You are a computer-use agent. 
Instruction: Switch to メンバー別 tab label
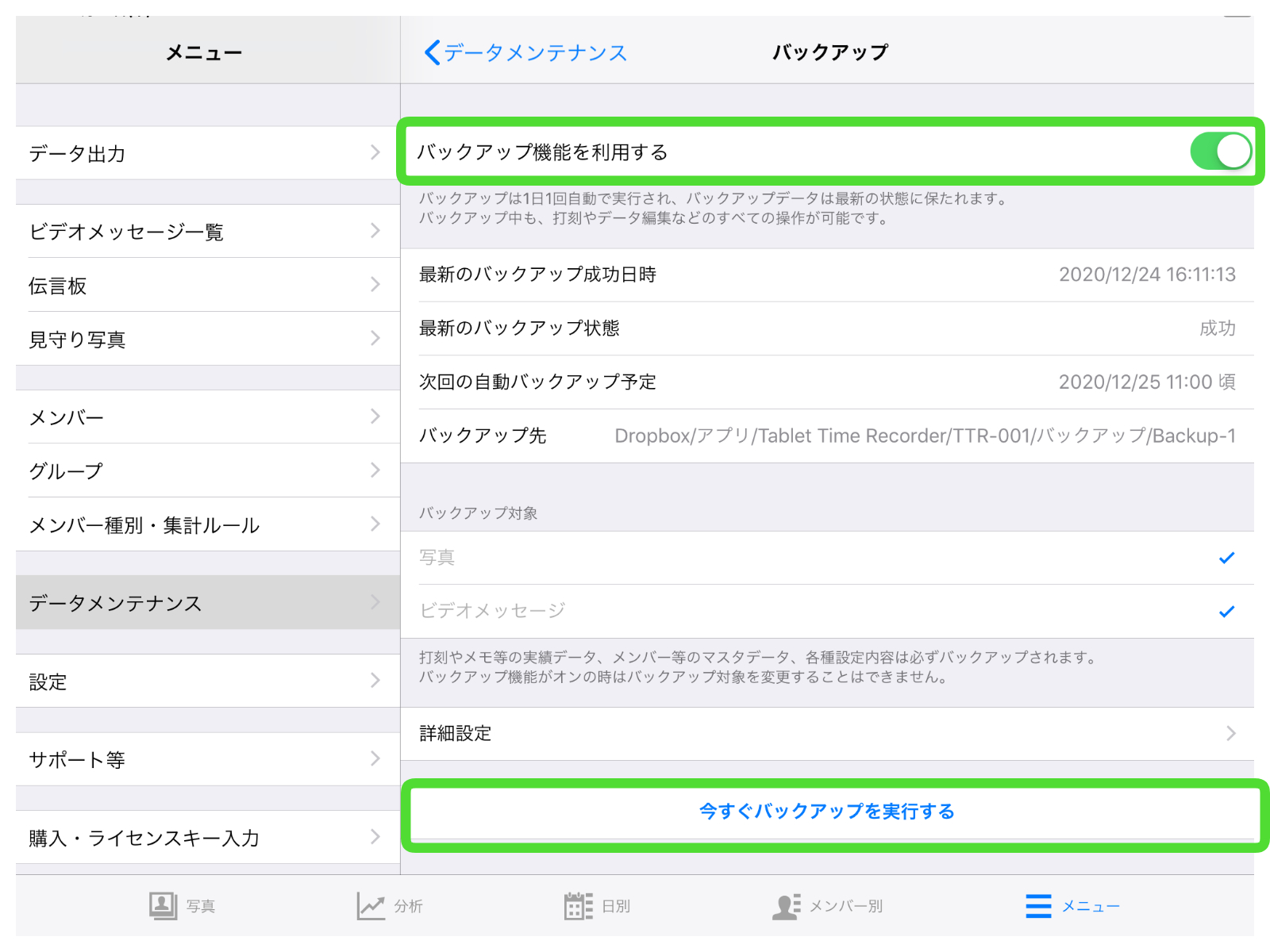pyautogui.click(x=846, y=906)
